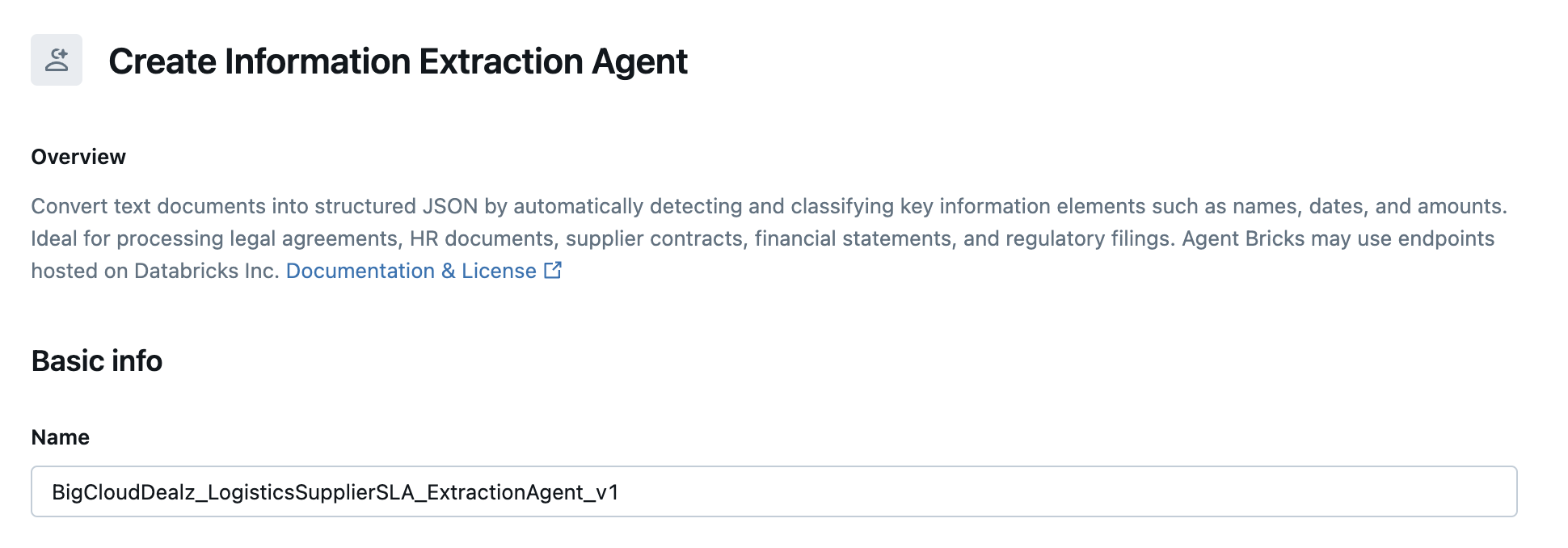Click the "hosted on Databricks Inc." text

154,271
